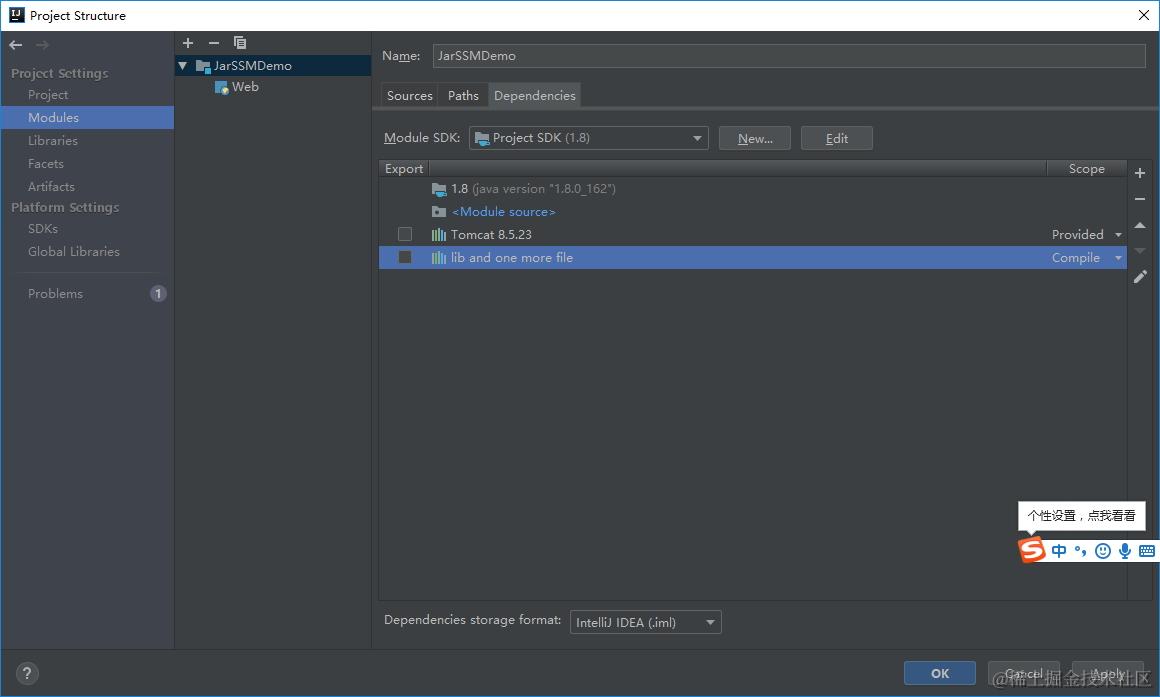Click the Apply button

pyautogui.click(x=1107, y=673)
